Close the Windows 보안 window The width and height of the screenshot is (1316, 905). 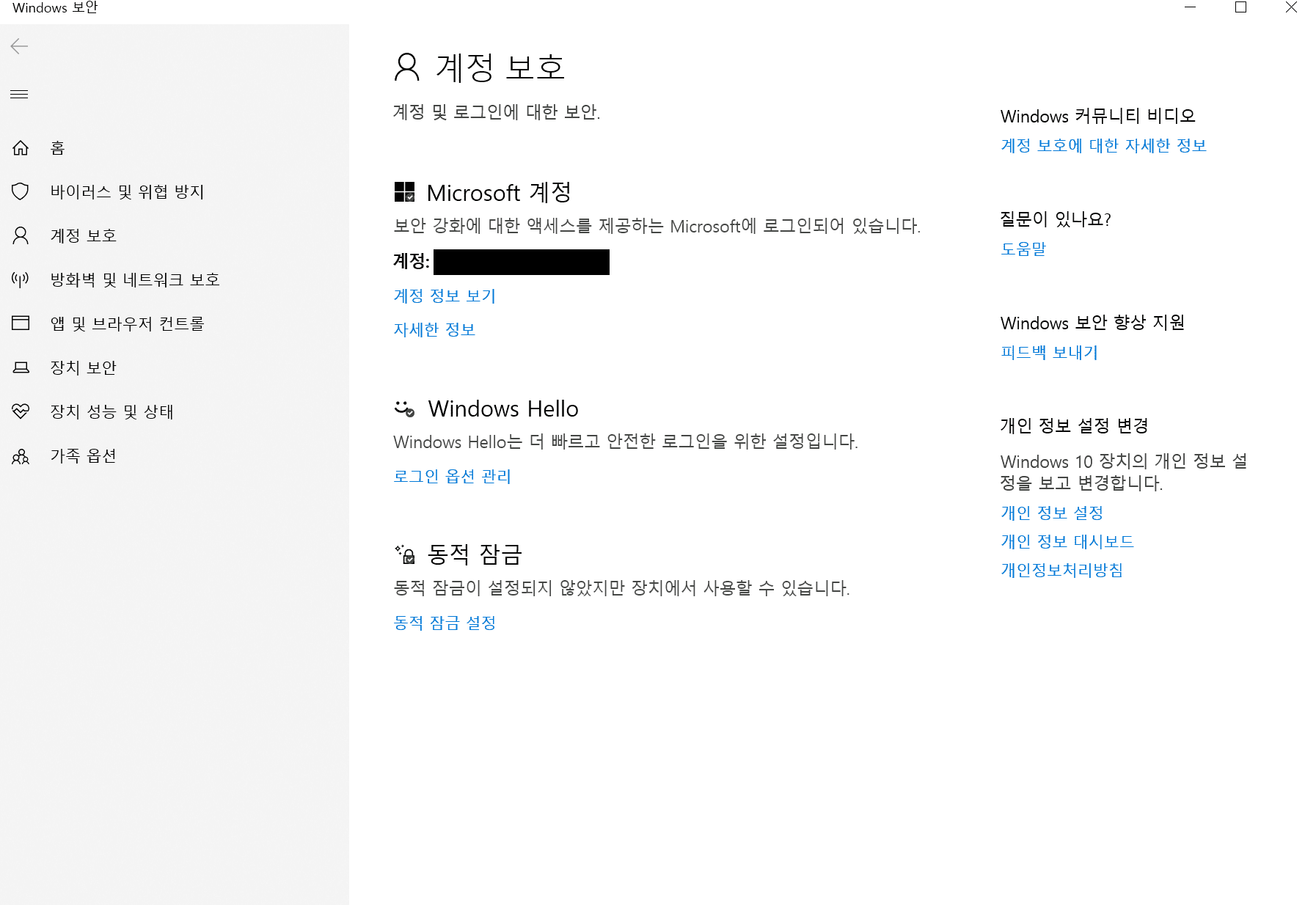click(1292, 7)
